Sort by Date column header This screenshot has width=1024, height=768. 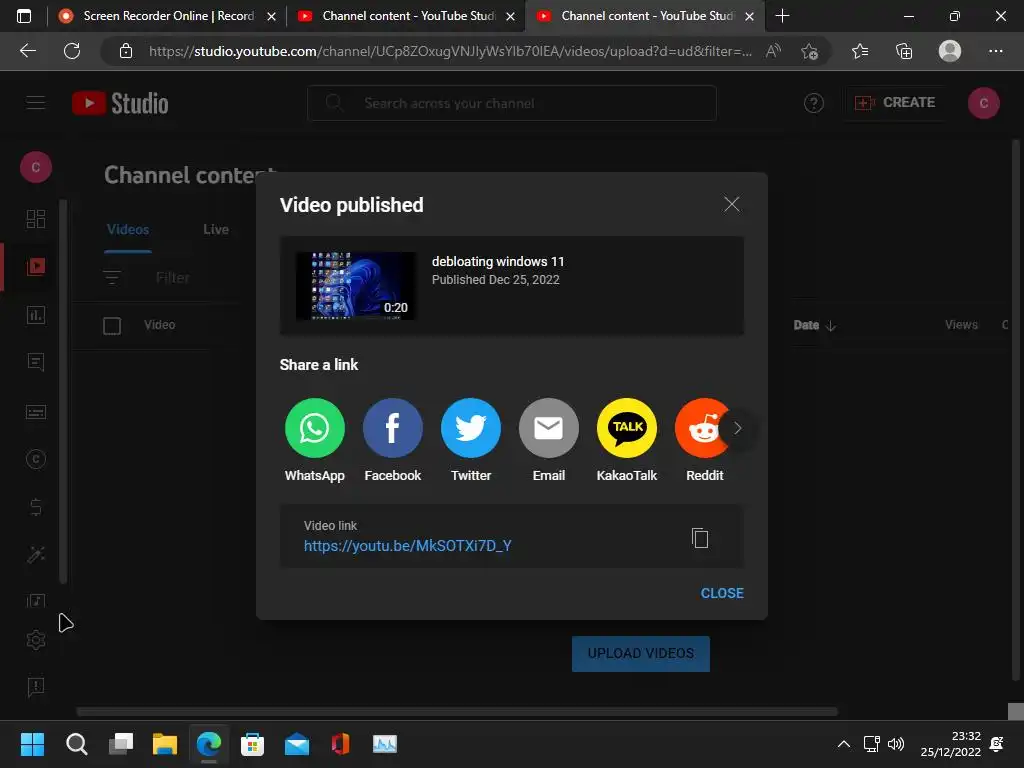[814, 325]
